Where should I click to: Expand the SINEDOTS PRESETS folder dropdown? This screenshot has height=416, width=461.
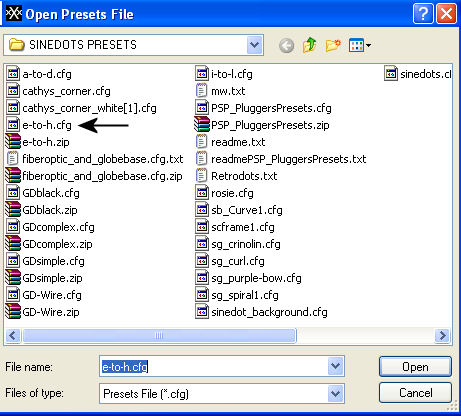pos(255,45)
